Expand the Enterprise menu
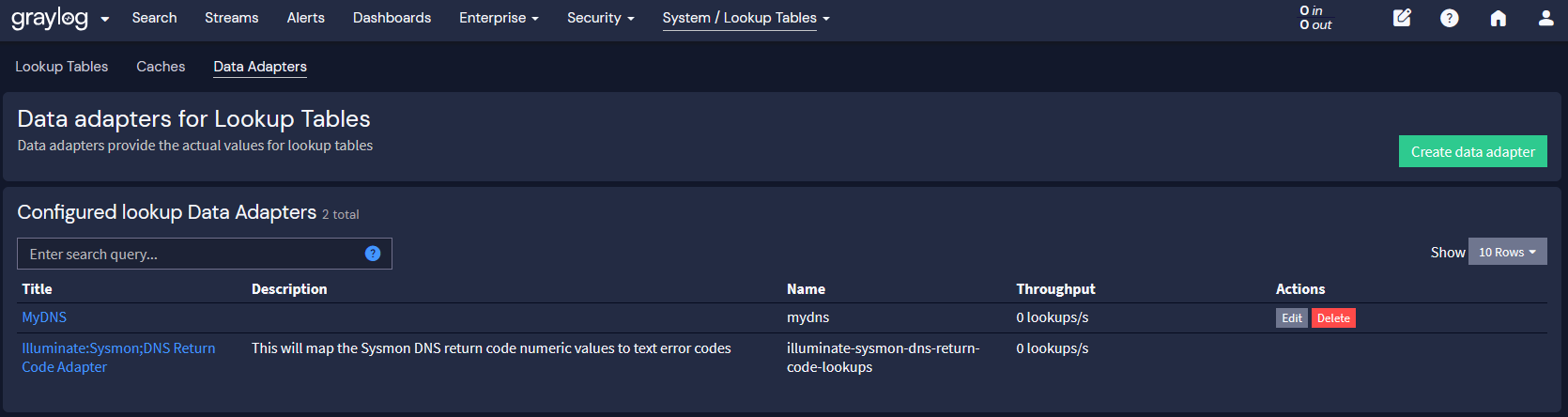1568x417 pixels. tap(499, 18)
